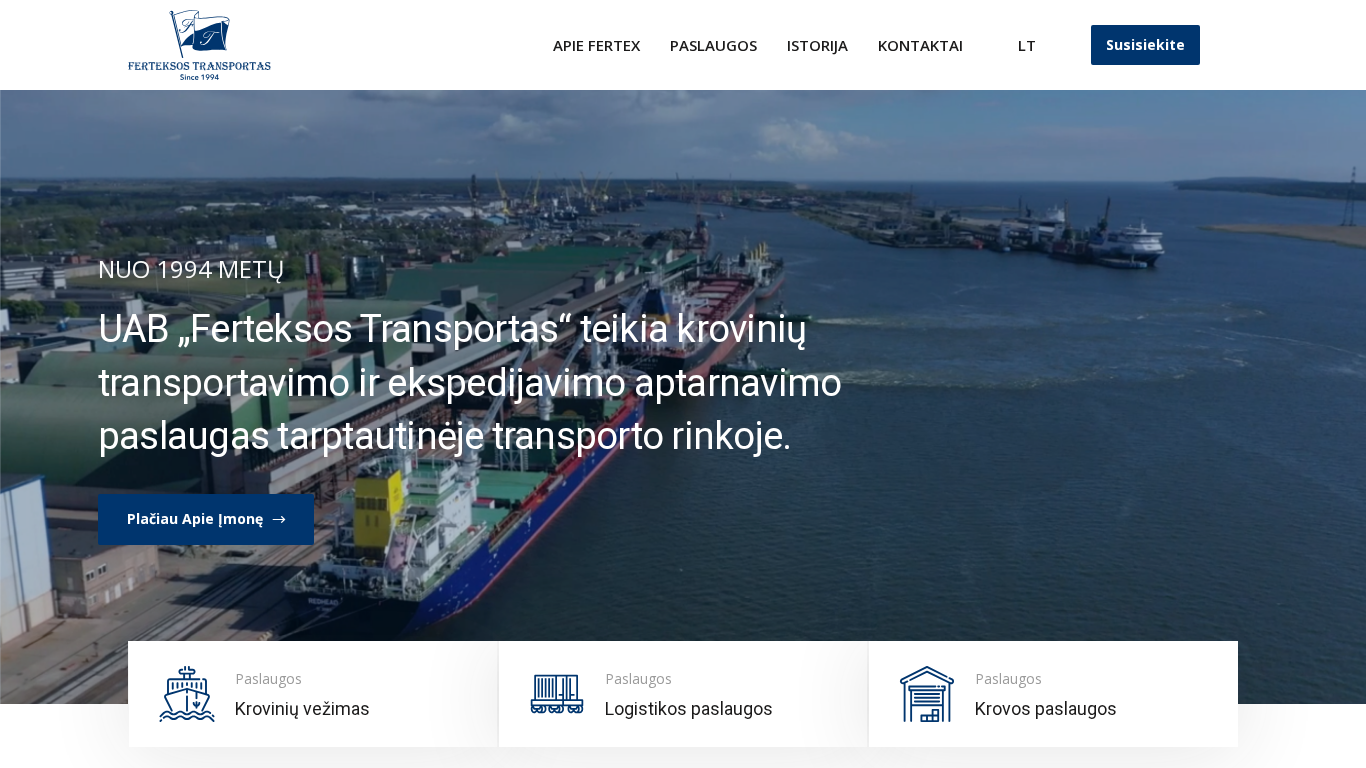
Task: Click the warehouse icon for Krovos paslaugos
Action: [927, 694]
